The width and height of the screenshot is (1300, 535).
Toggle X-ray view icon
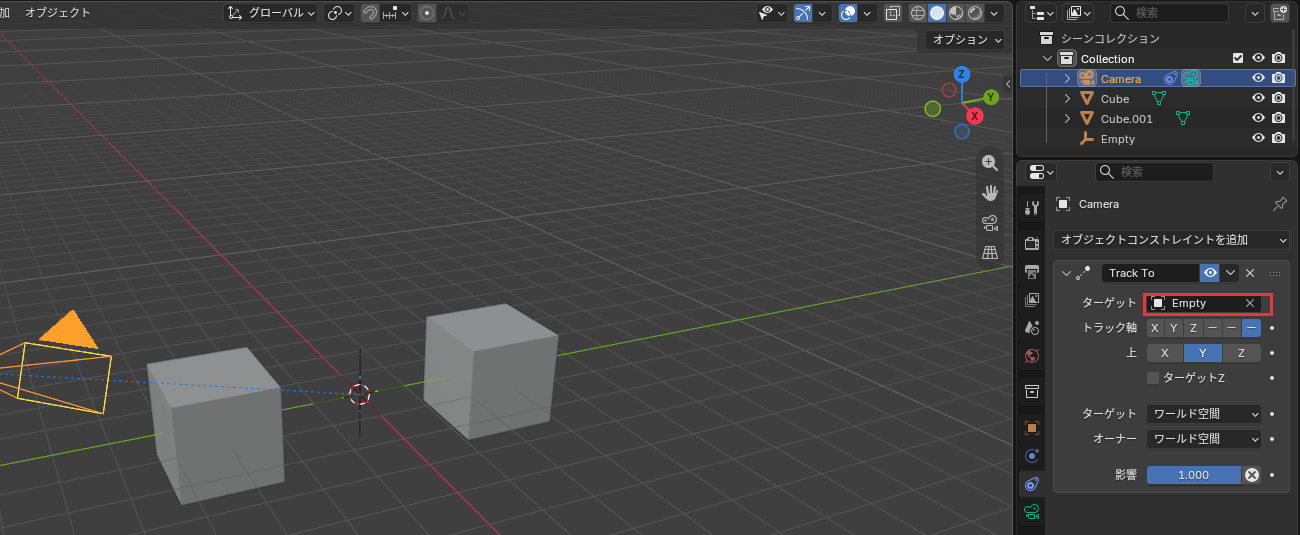[893, 13]
